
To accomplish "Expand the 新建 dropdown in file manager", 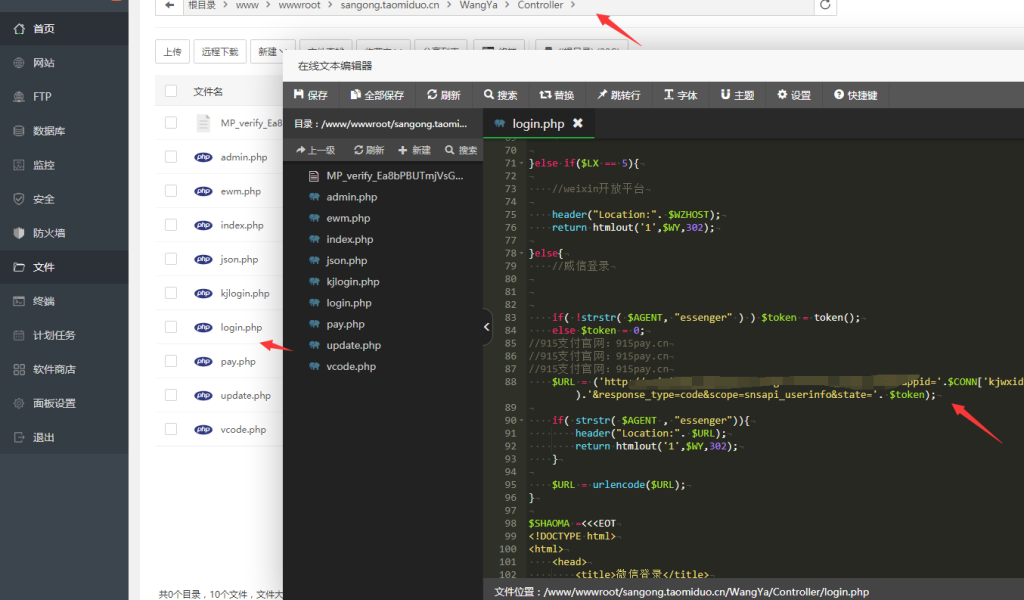I will click(x=270, y=51).
